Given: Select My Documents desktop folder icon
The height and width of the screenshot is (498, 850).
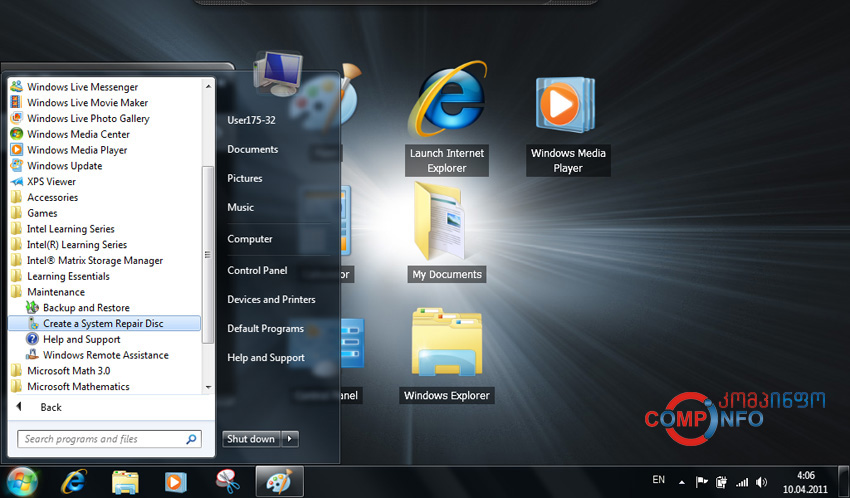Looking at the screenshot, I should click(447, 232).
